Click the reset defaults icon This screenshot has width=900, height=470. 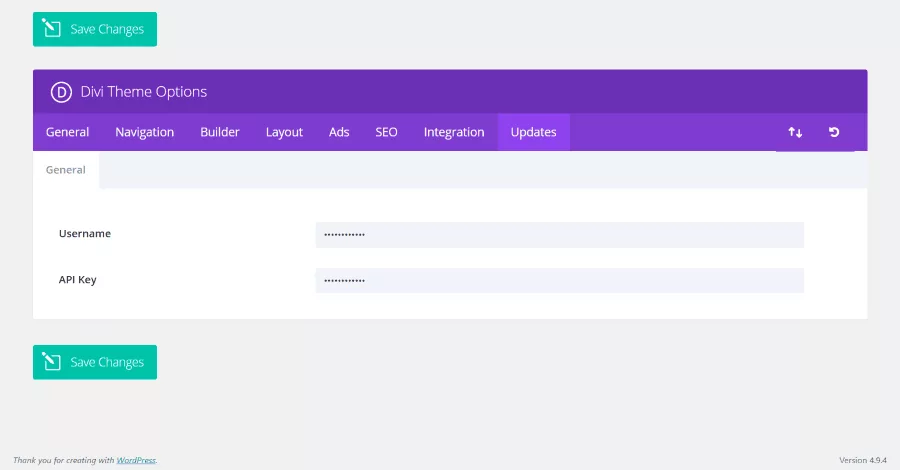(834, 133)
